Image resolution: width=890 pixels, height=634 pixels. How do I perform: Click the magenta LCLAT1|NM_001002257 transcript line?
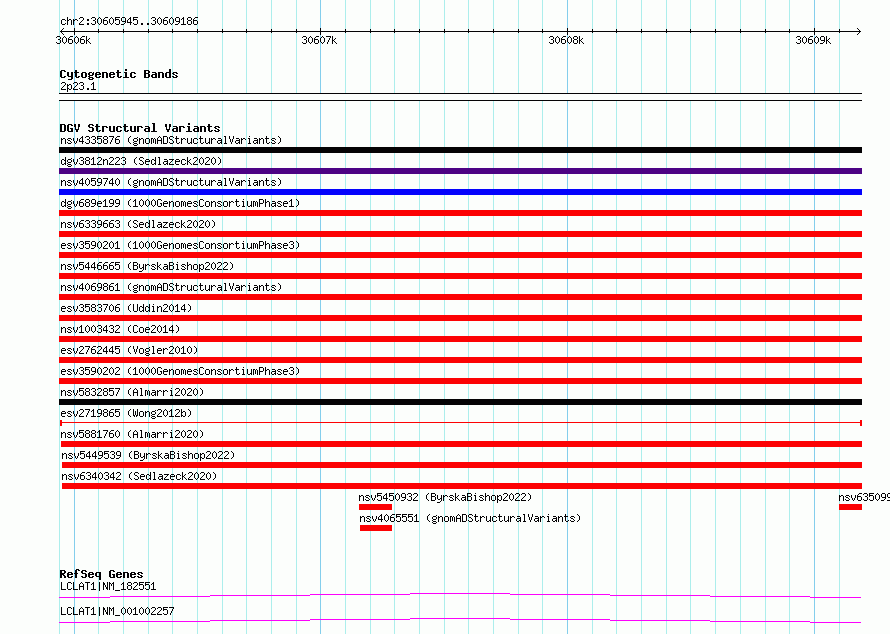point(460,620)
